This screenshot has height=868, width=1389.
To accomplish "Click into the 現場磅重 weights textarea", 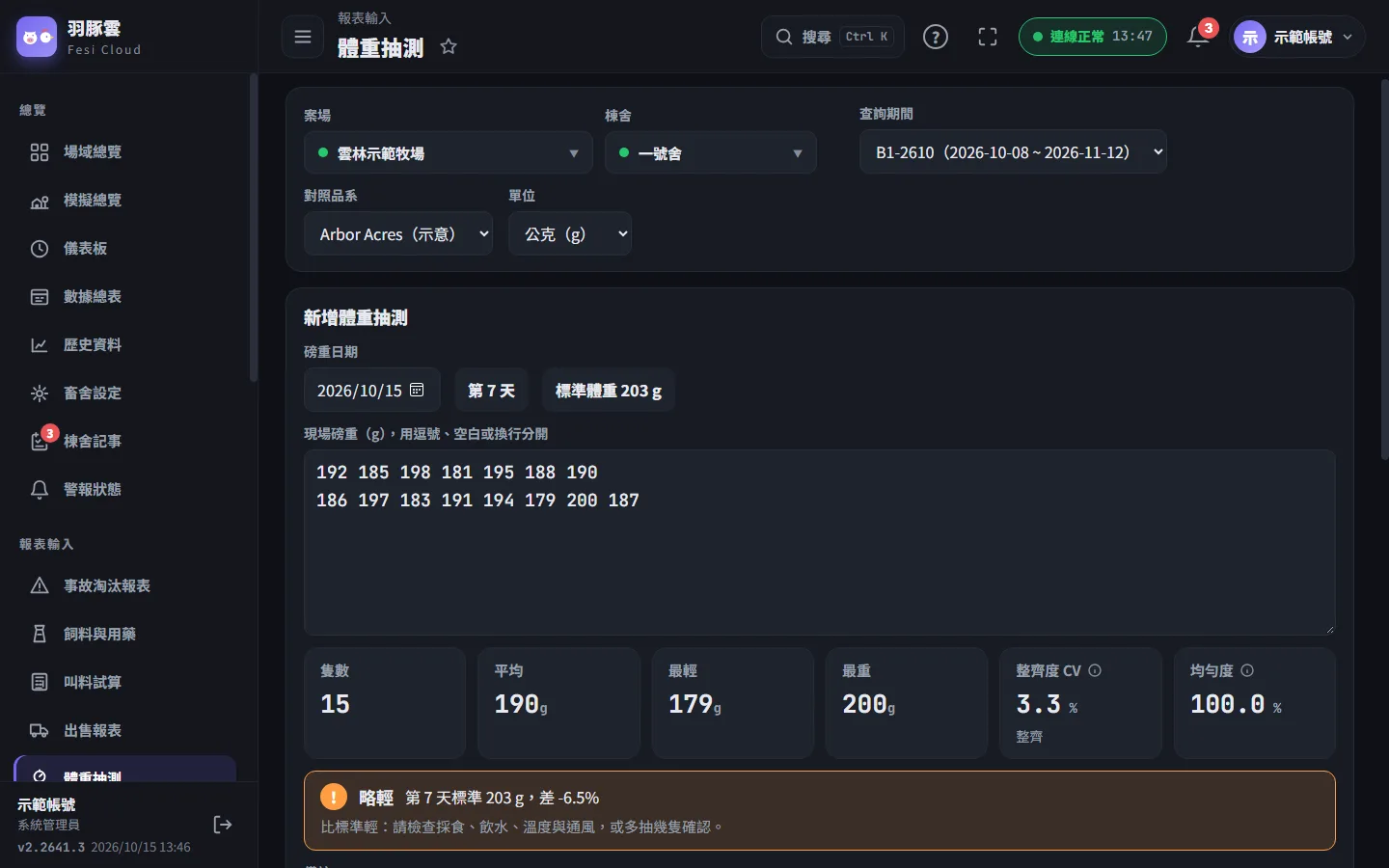I will tap(820, 542).
